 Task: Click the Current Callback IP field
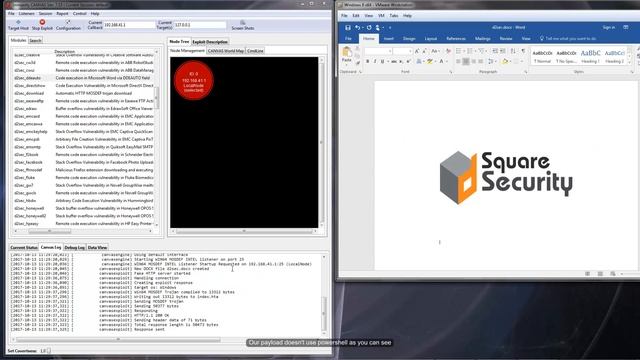coord(129,25)
